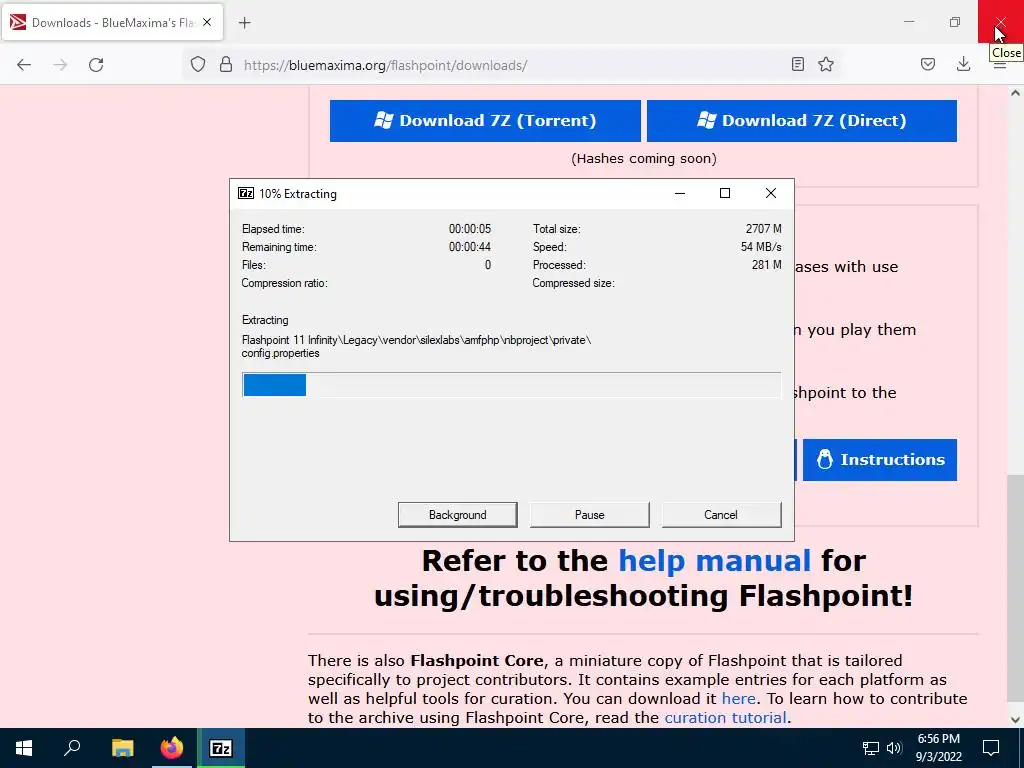Click Download 7Z (Torrent) button
Image resolution: width=1024 pixels, height=768 pixels.
(485, 121)
